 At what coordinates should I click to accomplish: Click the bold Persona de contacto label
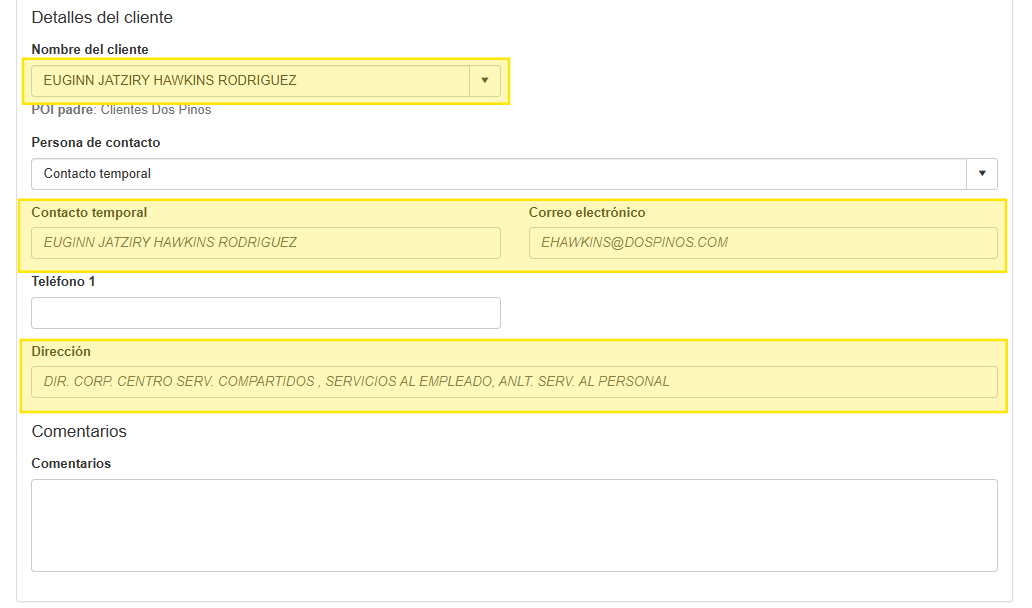click(96, 143)
